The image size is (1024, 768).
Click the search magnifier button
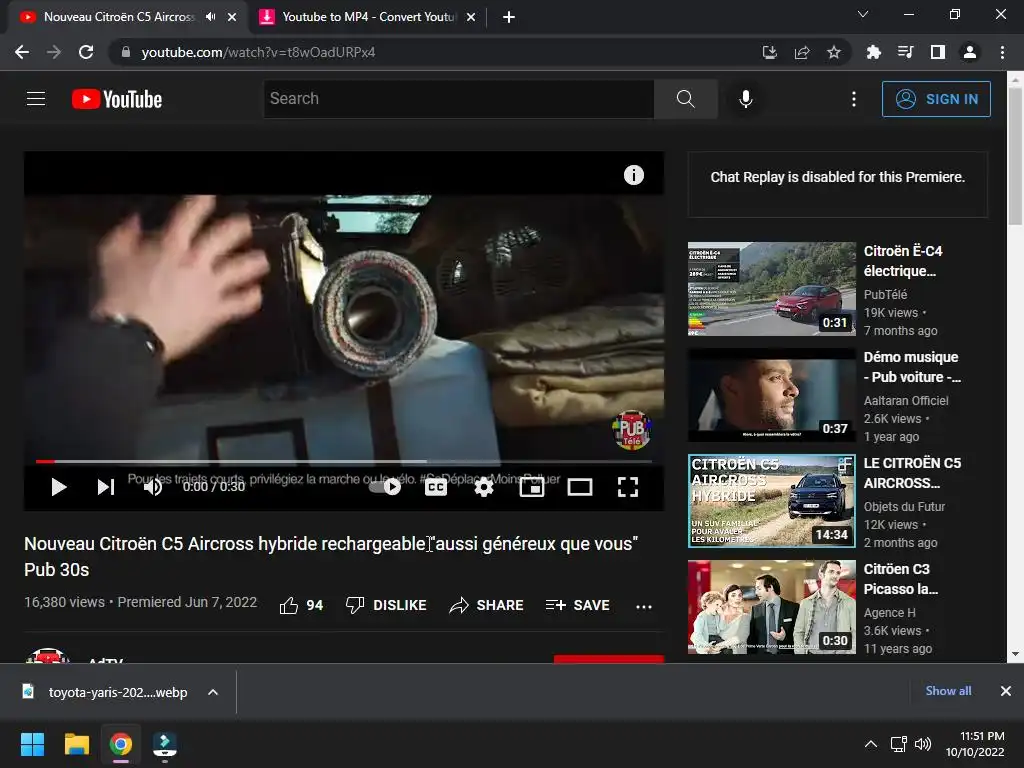click(x=685, y=99)
